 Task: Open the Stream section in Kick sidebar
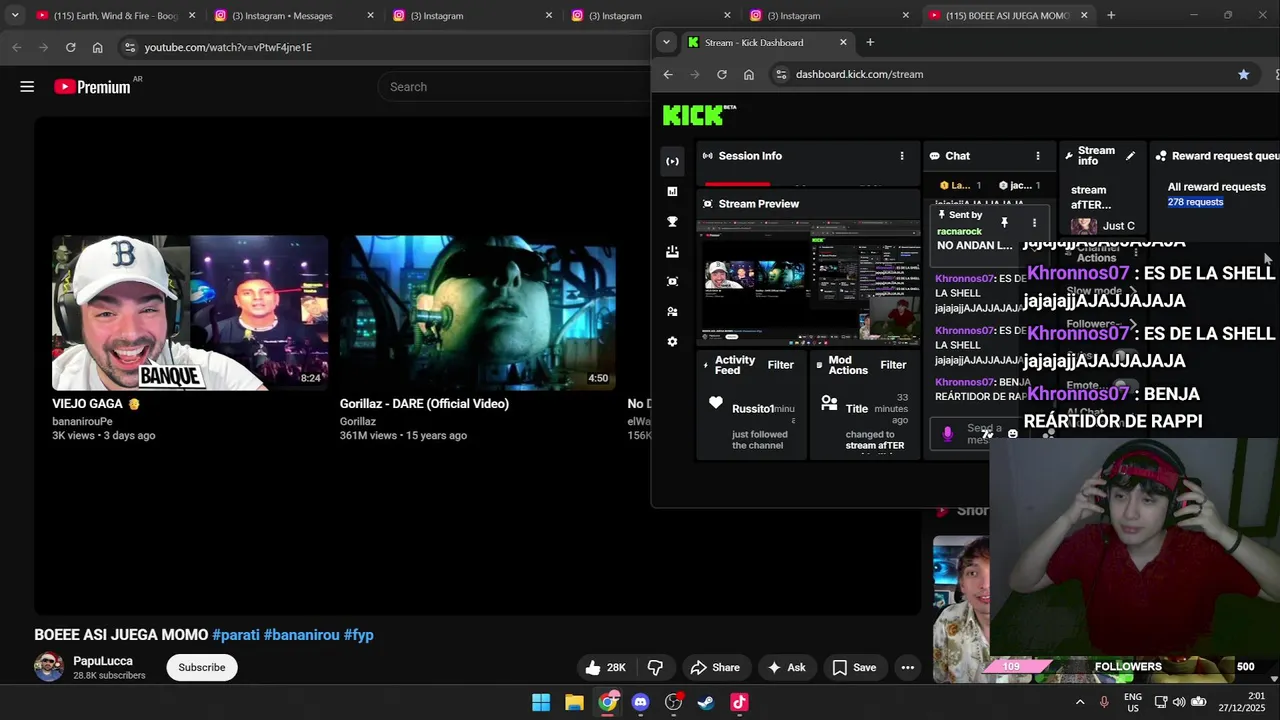672,161
